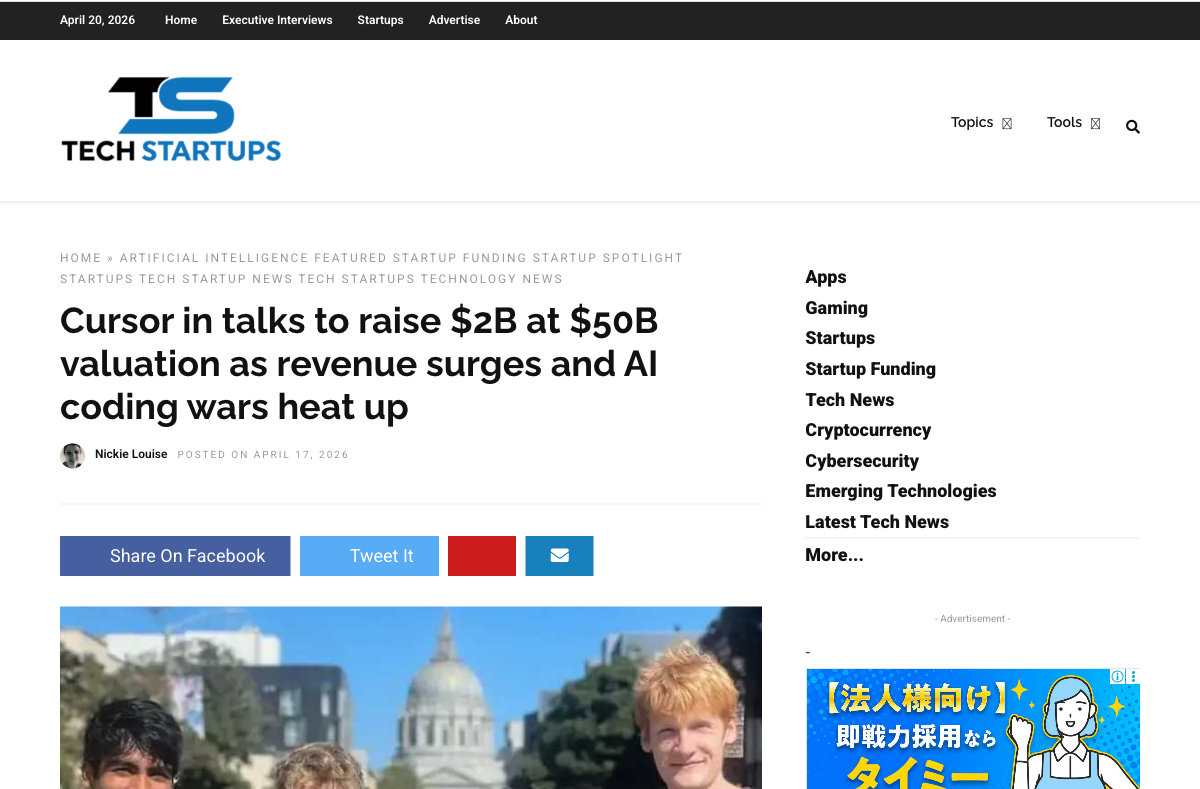Viewport: 1200px width, 789px height.
Task: Open Startup Funding sidebar link
Action: coord(870,369)
